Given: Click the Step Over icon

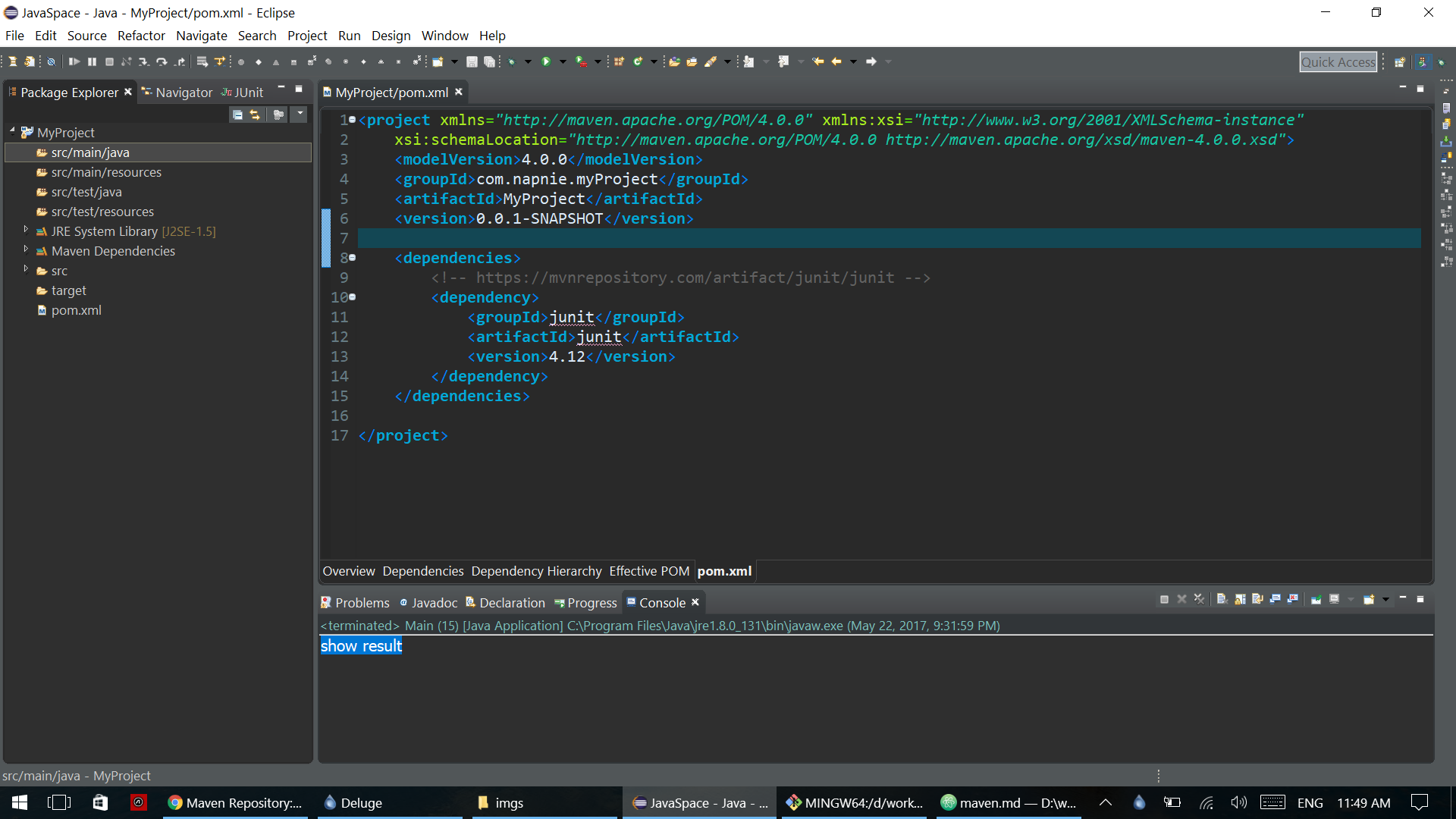Looking at the screenshot, I should click(x=162, y=61).
